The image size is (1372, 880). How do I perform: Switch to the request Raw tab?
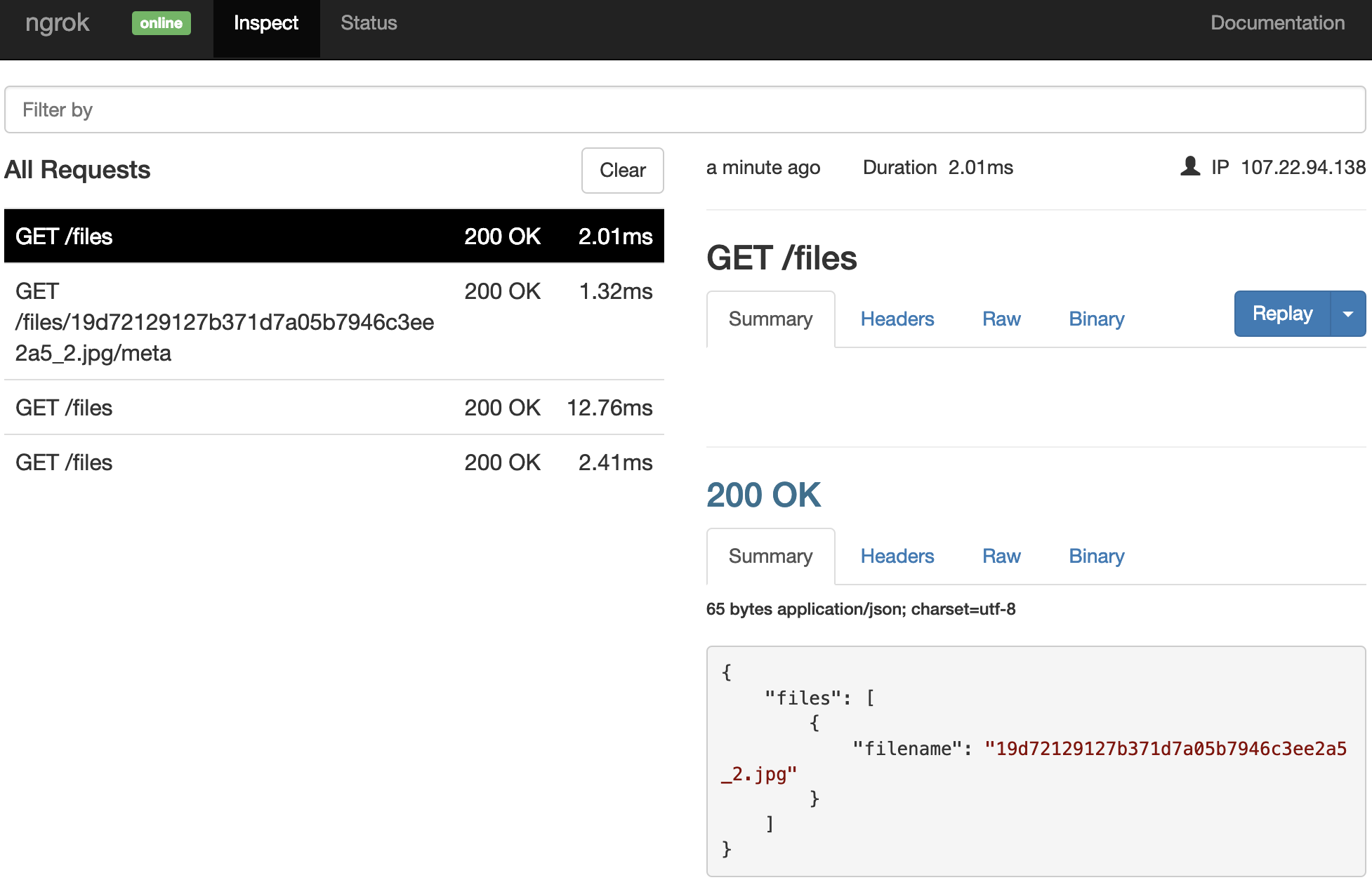1001,319
